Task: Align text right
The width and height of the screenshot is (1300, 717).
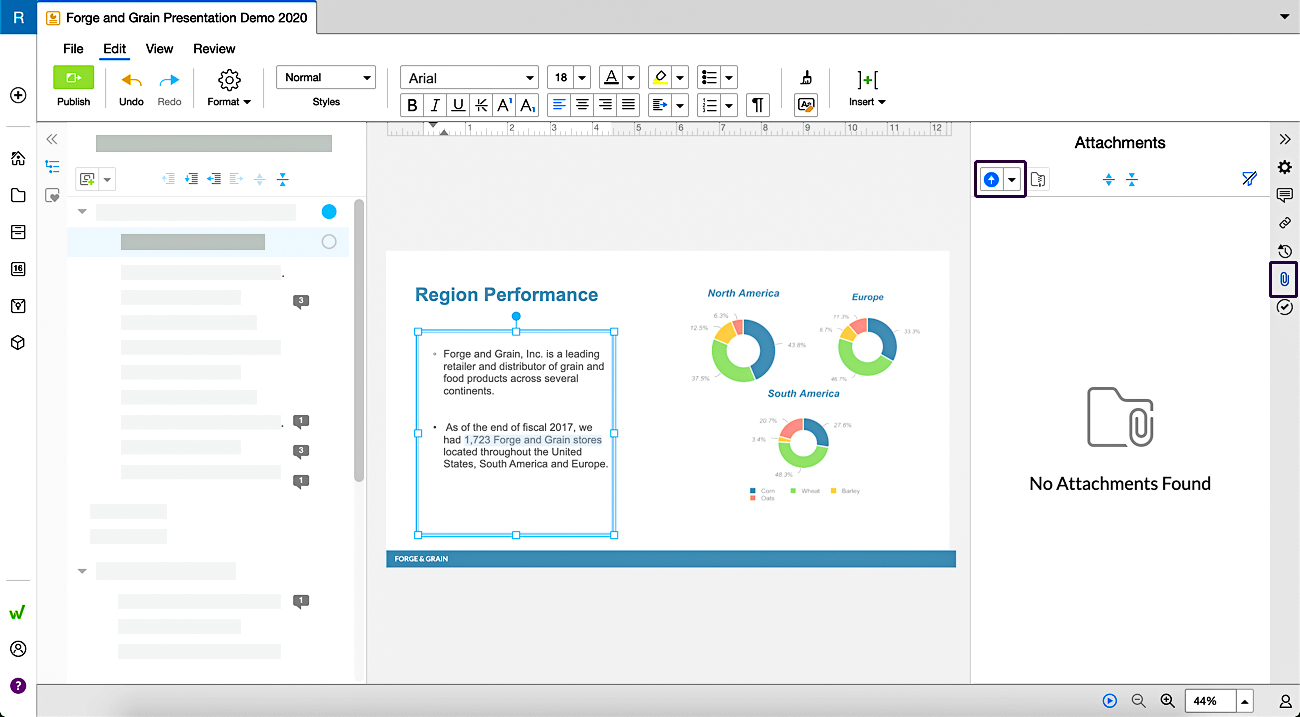Action: [x=605, y=105]
